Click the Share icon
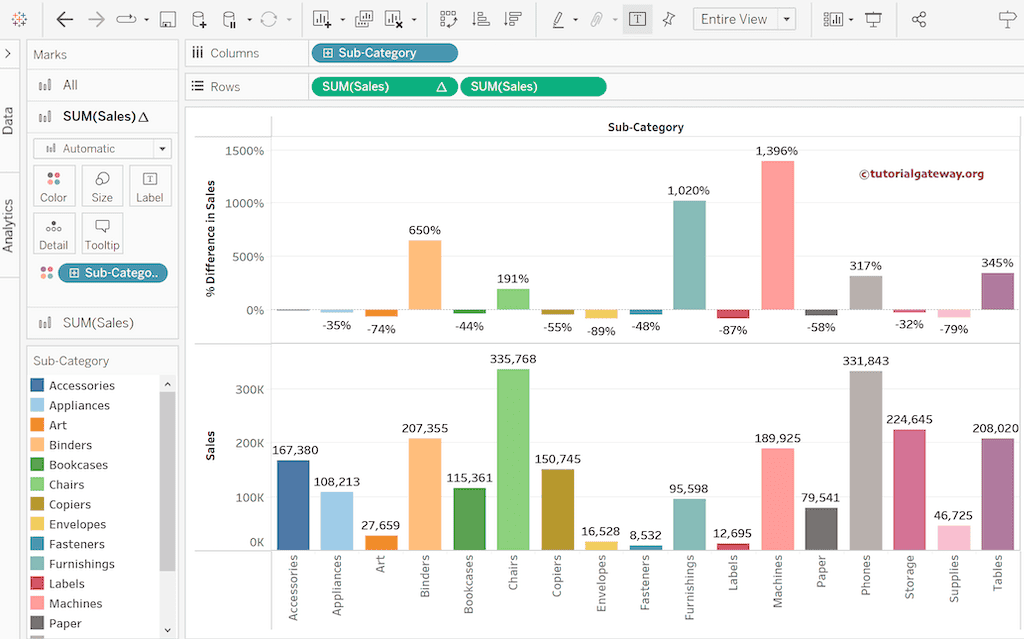This screenshot has height=639, width=1024. coord(919,19)
